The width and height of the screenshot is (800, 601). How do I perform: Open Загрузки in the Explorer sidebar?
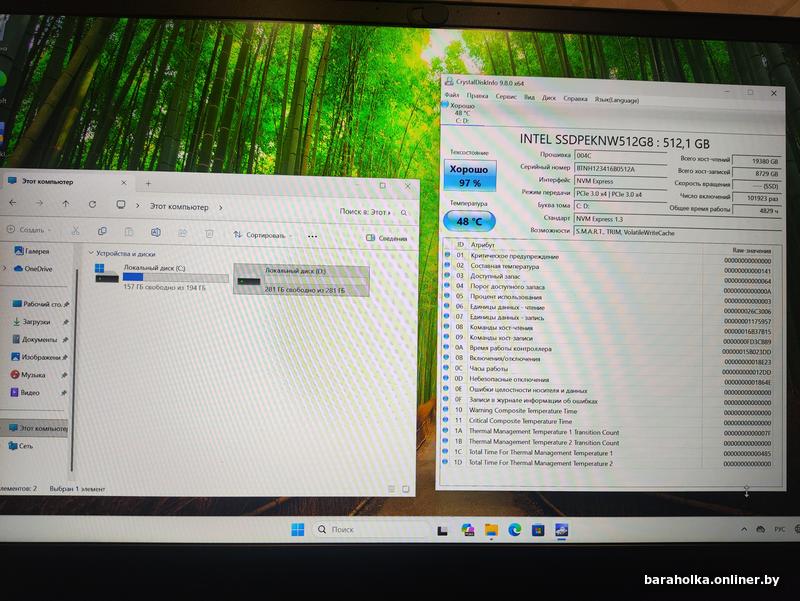(40, 321)
